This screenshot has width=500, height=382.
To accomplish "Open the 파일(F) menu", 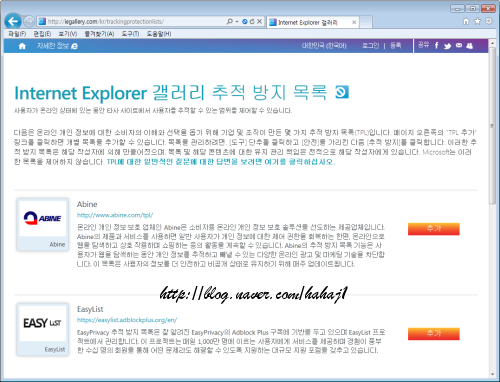I will (x=17, y=34).
